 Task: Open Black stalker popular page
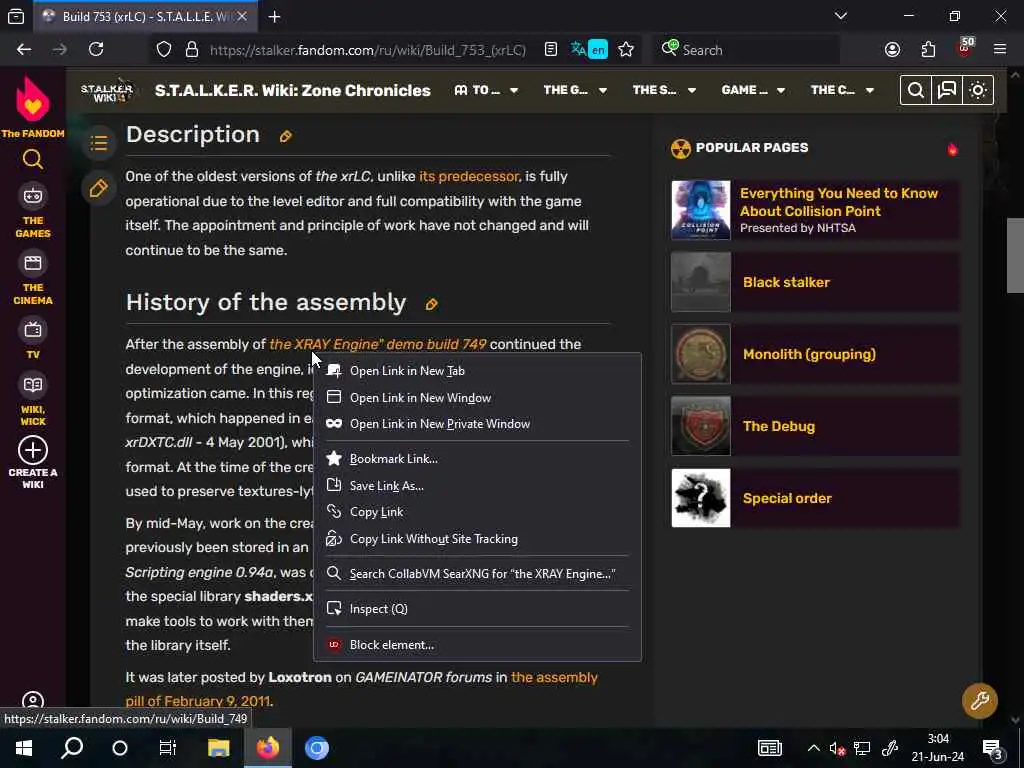(x=815, y=282)
